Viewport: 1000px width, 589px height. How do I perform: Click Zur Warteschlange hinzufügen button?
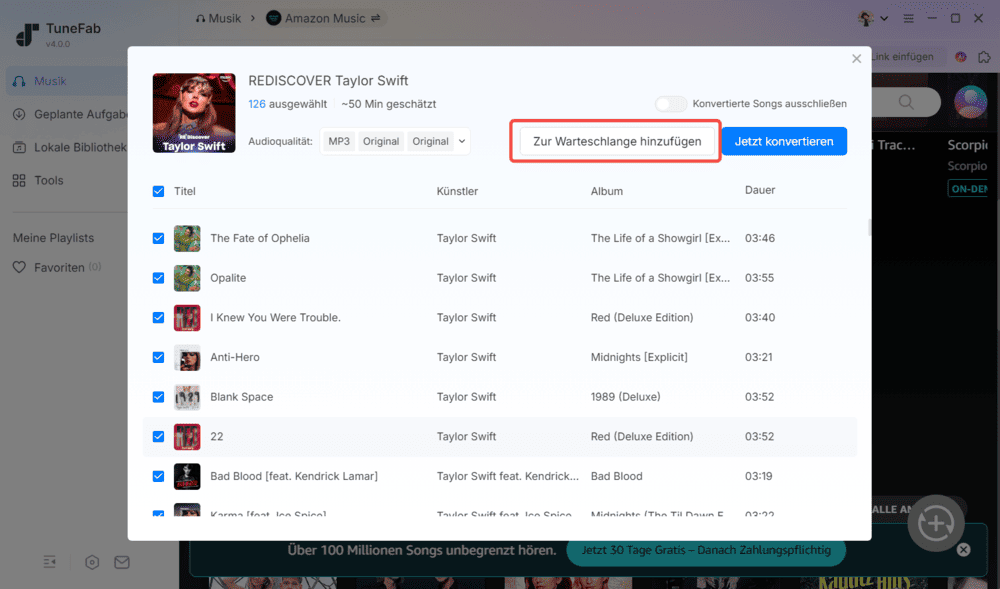(x=617, y=142)
